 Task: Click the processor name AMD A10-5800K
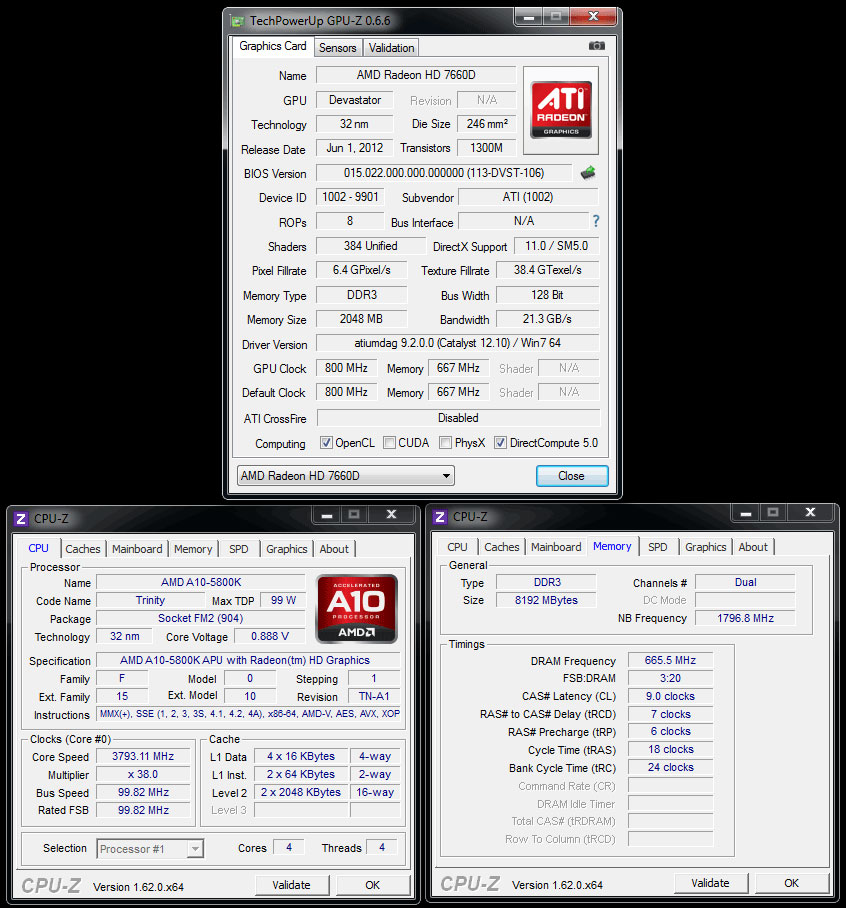pos(201,583)
